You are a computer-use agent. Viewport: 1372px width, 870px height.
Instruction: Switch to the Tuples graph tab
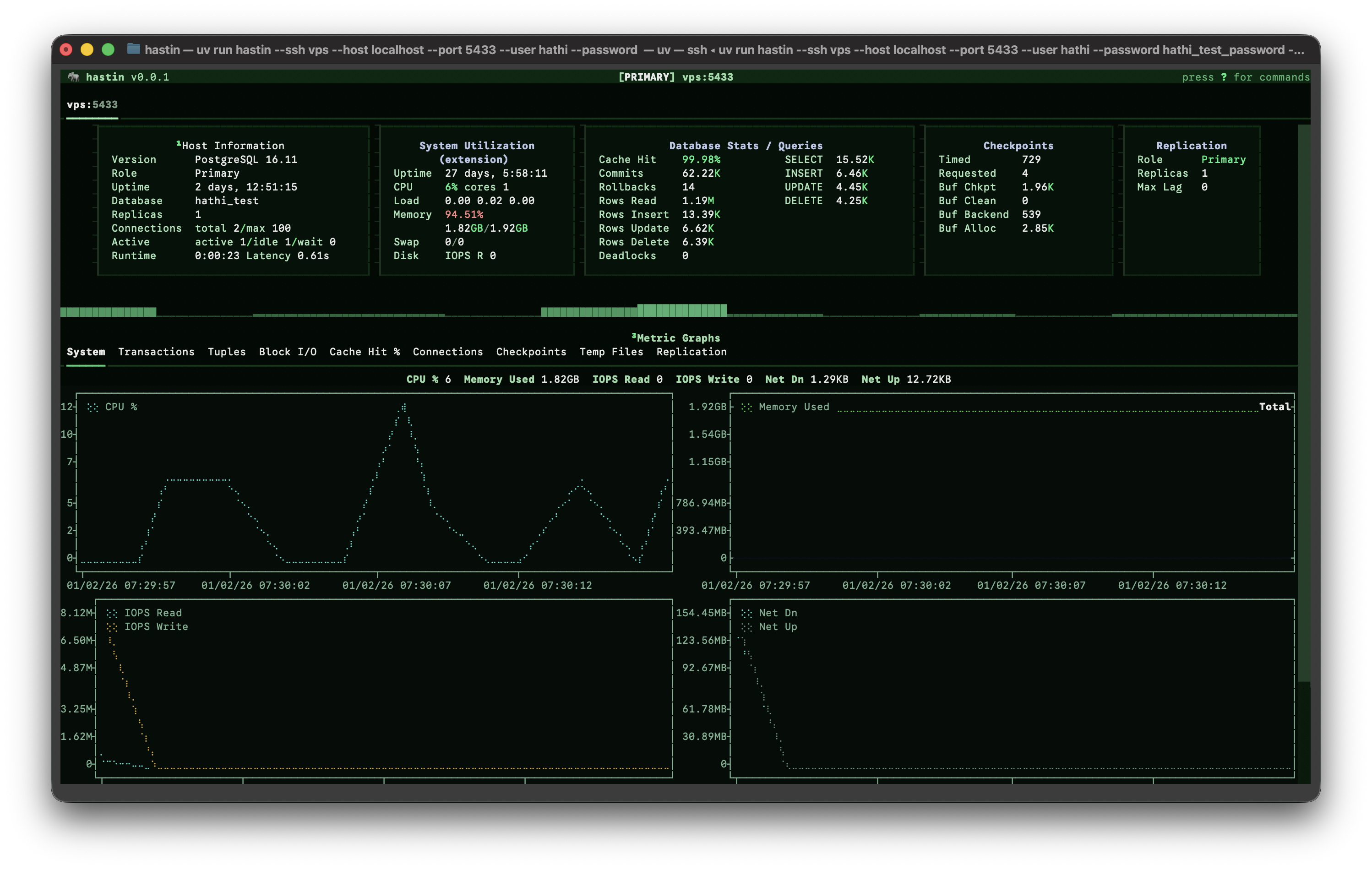tap(227, 352)
